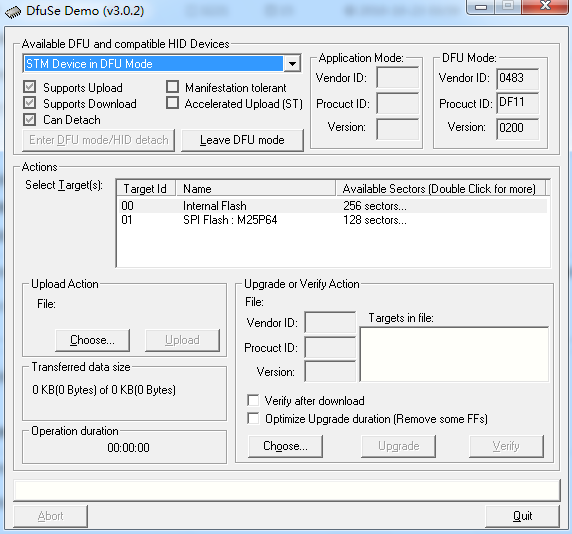Click the Targets in file list box
This screenshot has width=572, height=534.
454,354
